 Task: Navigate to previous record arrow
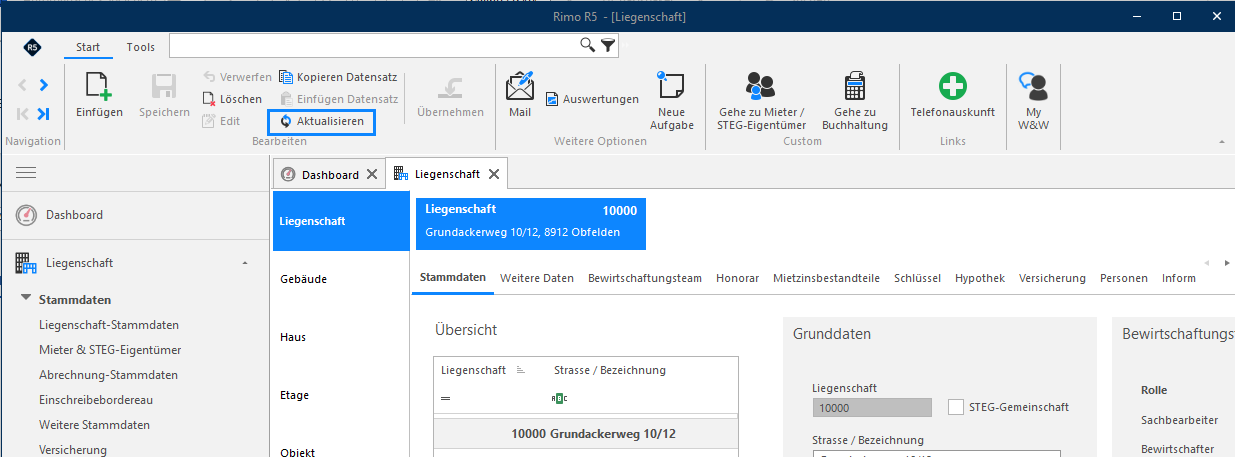[x=23, y=86]
